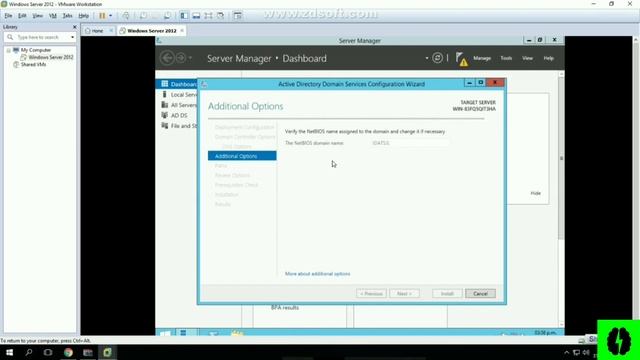Show hidden system tray icons

coord(567,353)
